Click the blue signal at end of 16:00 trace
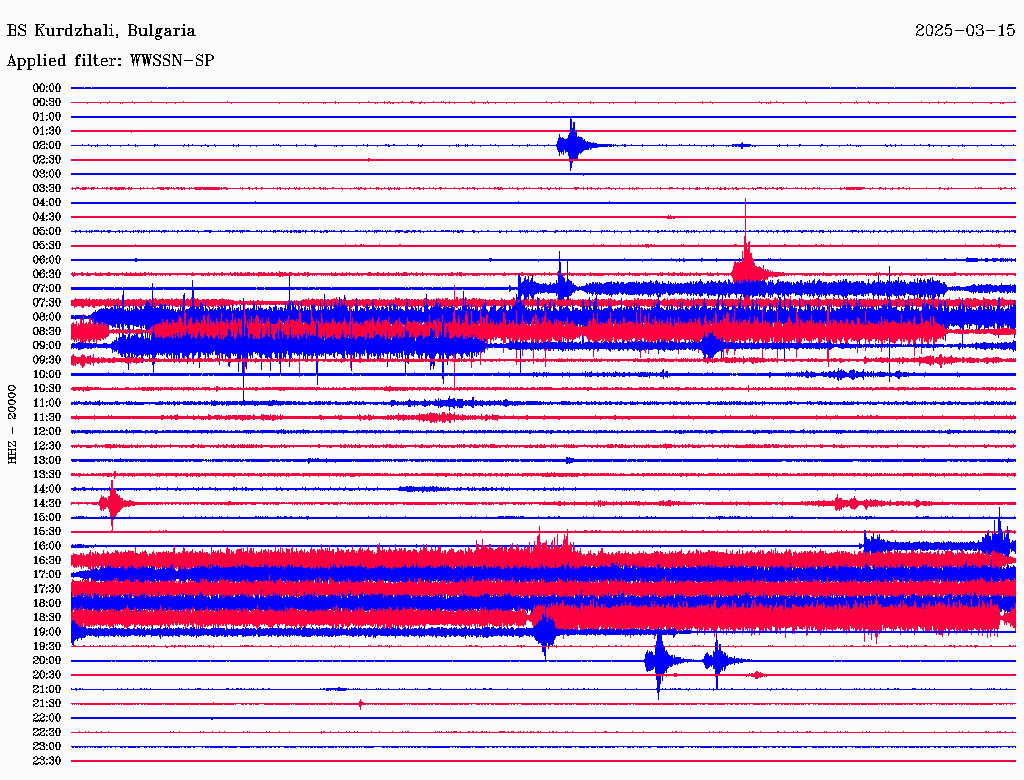This screenshot has width=1024, height=780. tap(996, 541)
